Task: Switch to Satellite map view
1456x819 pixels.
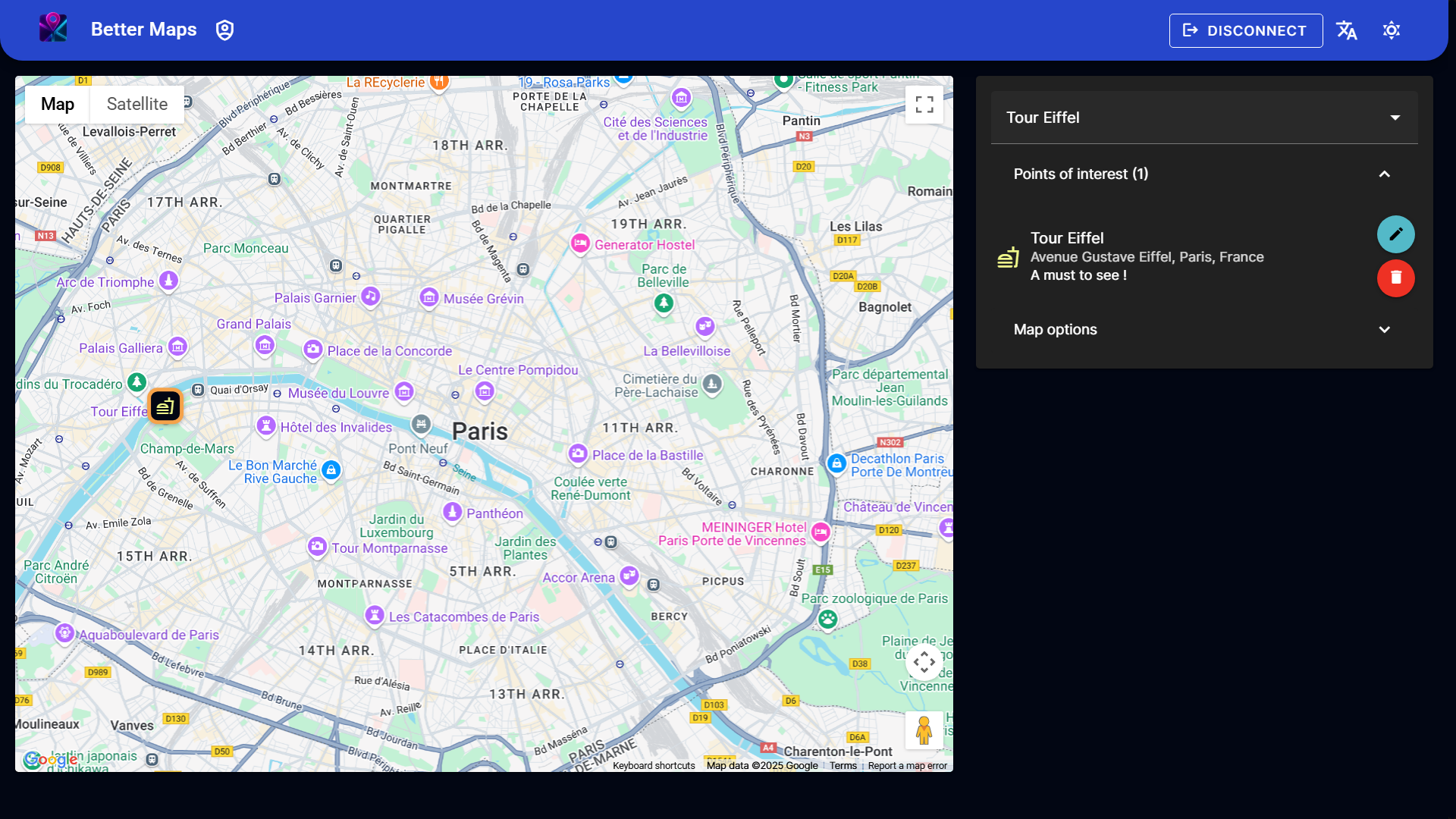Action: tap(136, 105)
